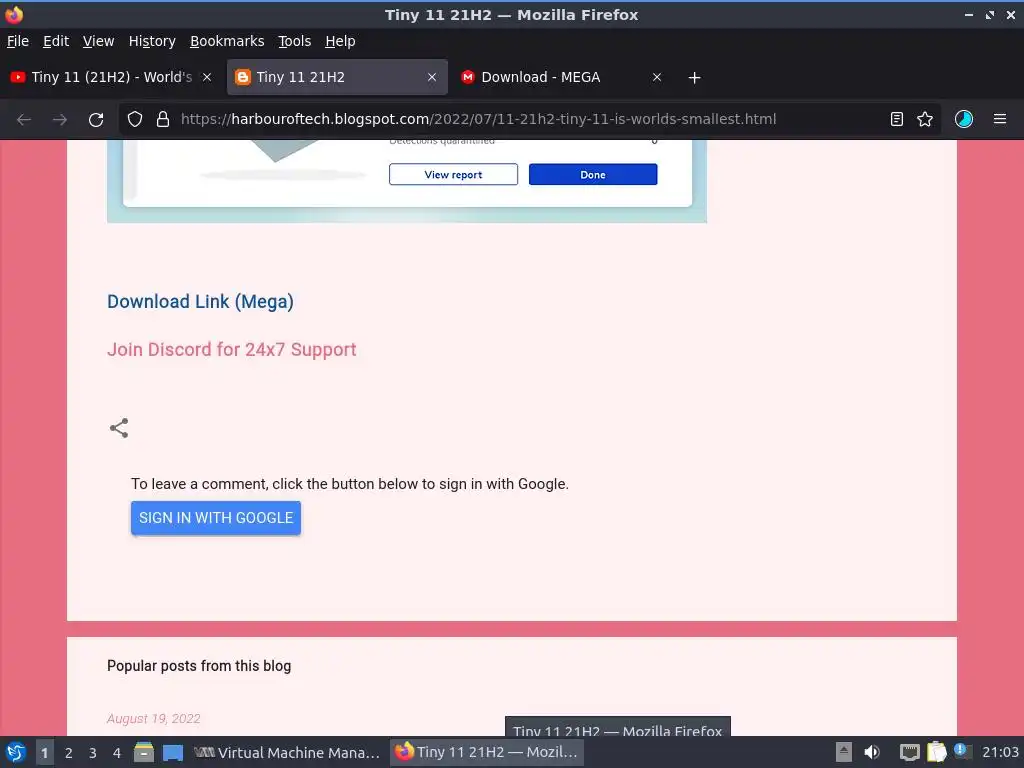Reload the current page

point(96,120)
